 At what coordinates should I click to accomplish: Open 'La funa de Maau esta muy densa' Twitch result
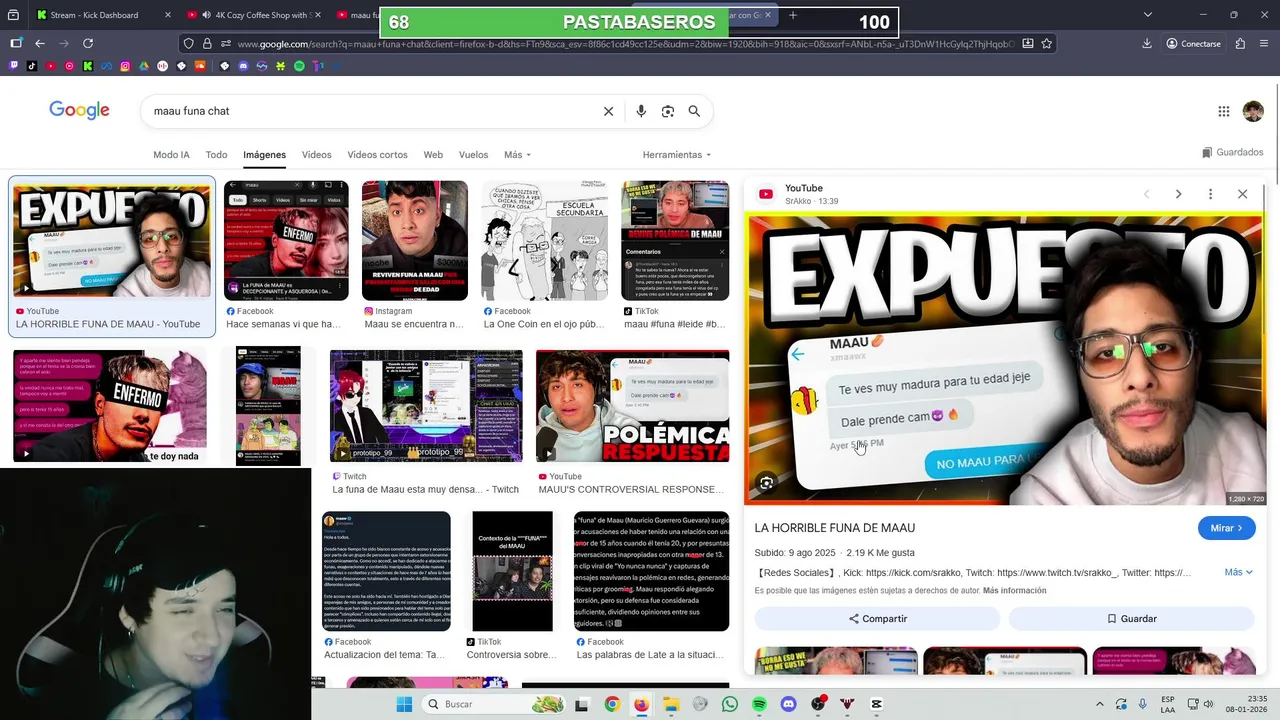(425, 490)
